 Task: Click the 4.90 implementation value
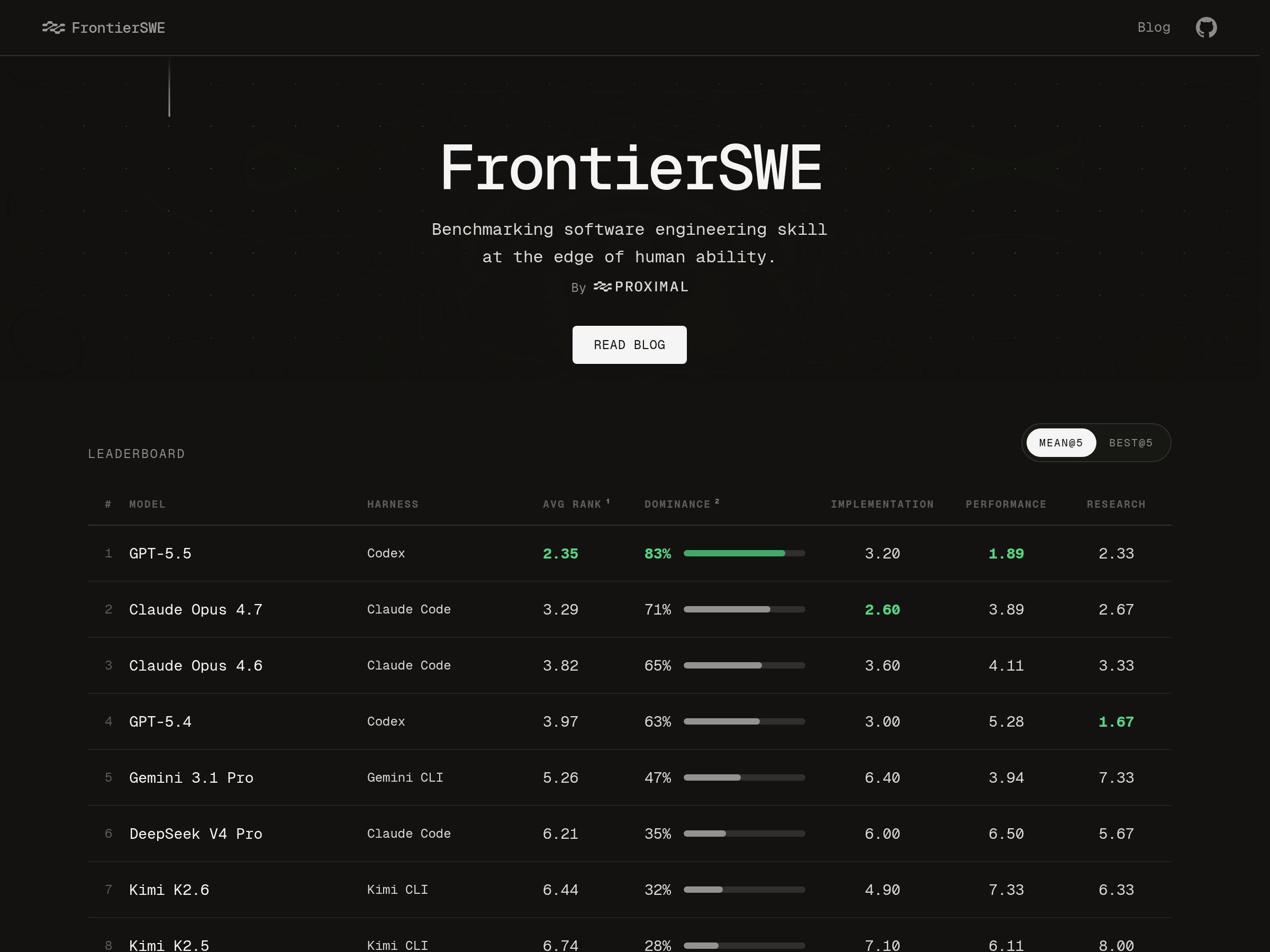pos(883,890)
